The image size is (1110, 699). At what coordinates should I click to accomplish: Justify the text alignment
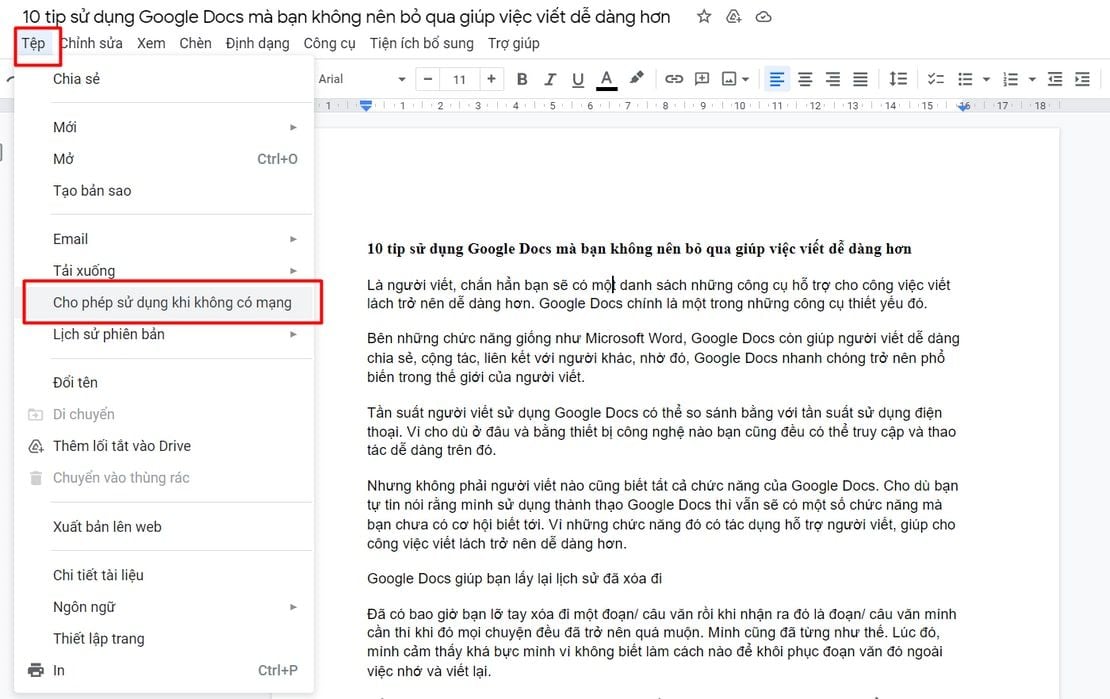tap(860, 79)
